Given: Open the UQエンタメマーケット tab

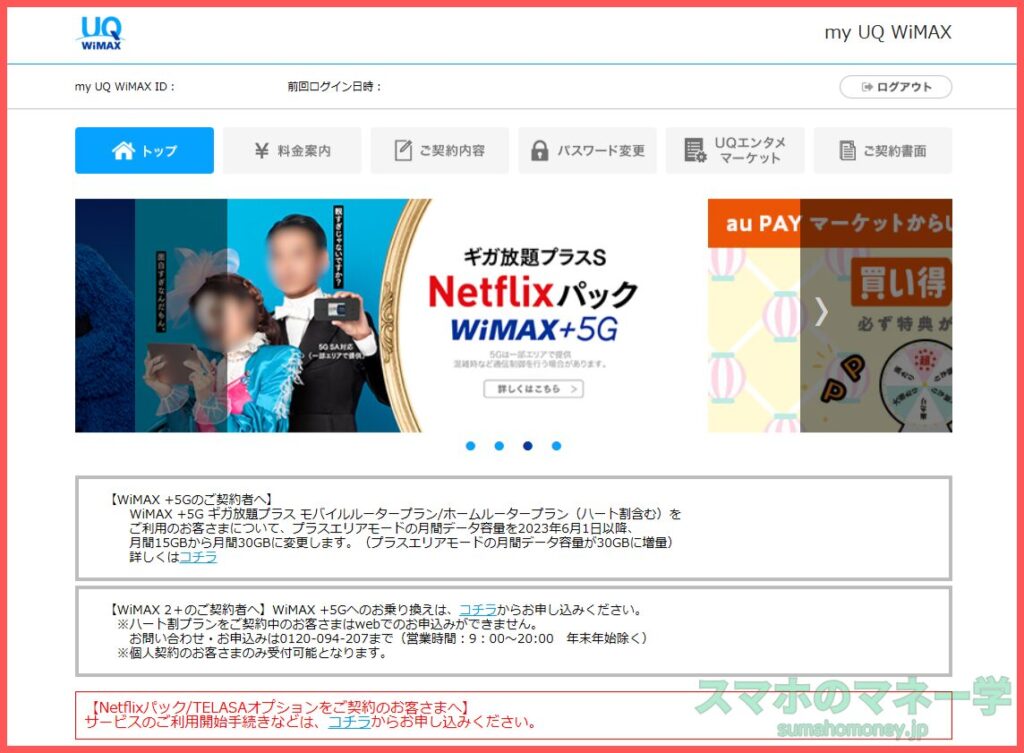Looking at the screenshot, I should pos(735,150).
